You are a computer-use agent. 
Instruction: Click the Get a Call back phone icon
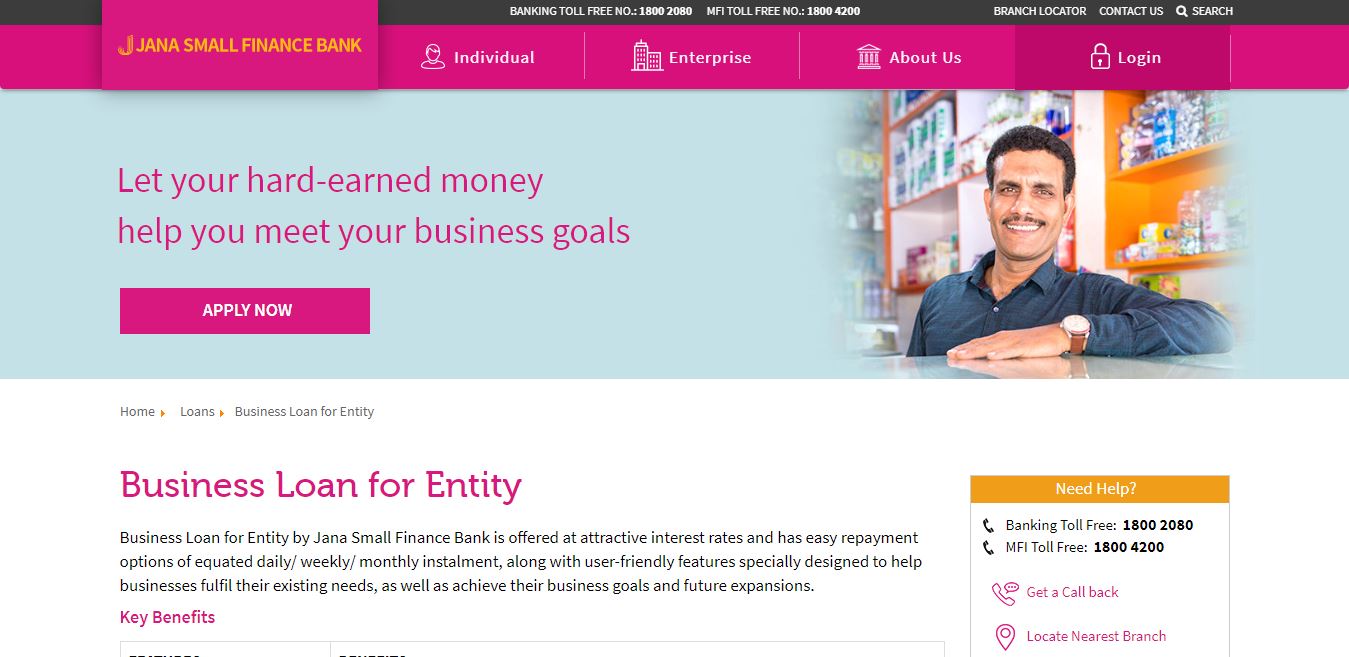coord(1003,592)
